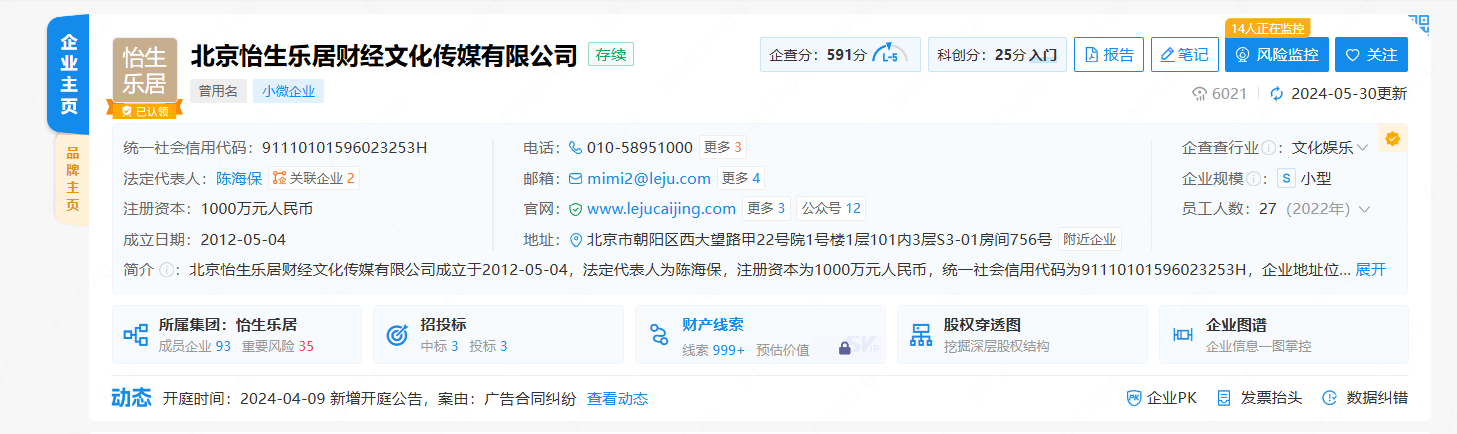Open the 科创分 25分 入门 badge
This screenshot has height=434, width=1457.
tap(997, 55)
